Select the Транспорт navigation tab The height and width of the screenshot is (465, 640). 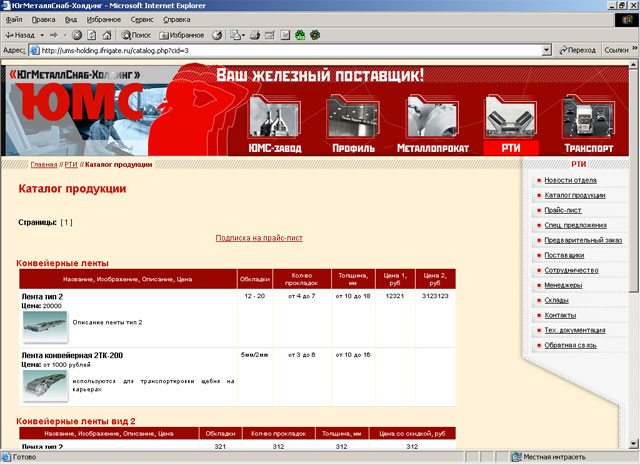point(589,148)
